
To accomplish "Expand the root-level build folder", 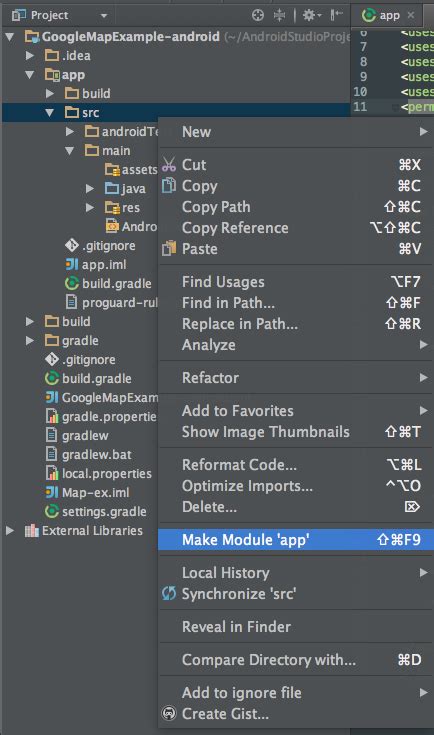I will click(x=30, y=322).
